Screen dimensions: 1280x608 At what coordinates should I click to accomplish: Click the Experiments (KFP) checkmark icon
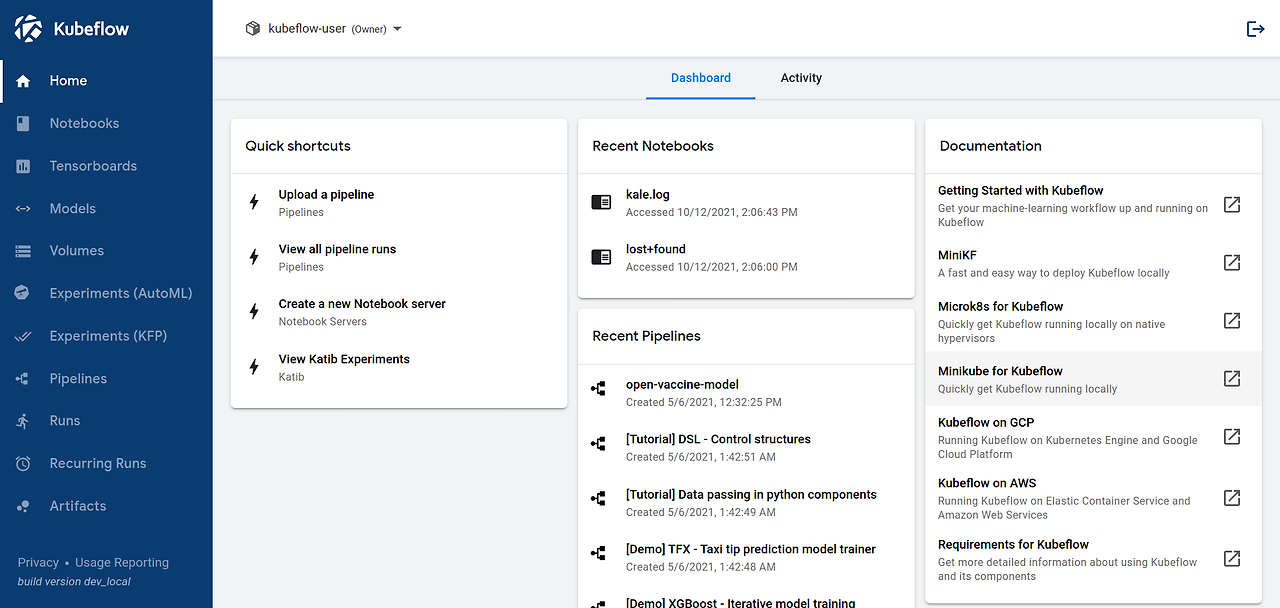click(x=23, y=336)
